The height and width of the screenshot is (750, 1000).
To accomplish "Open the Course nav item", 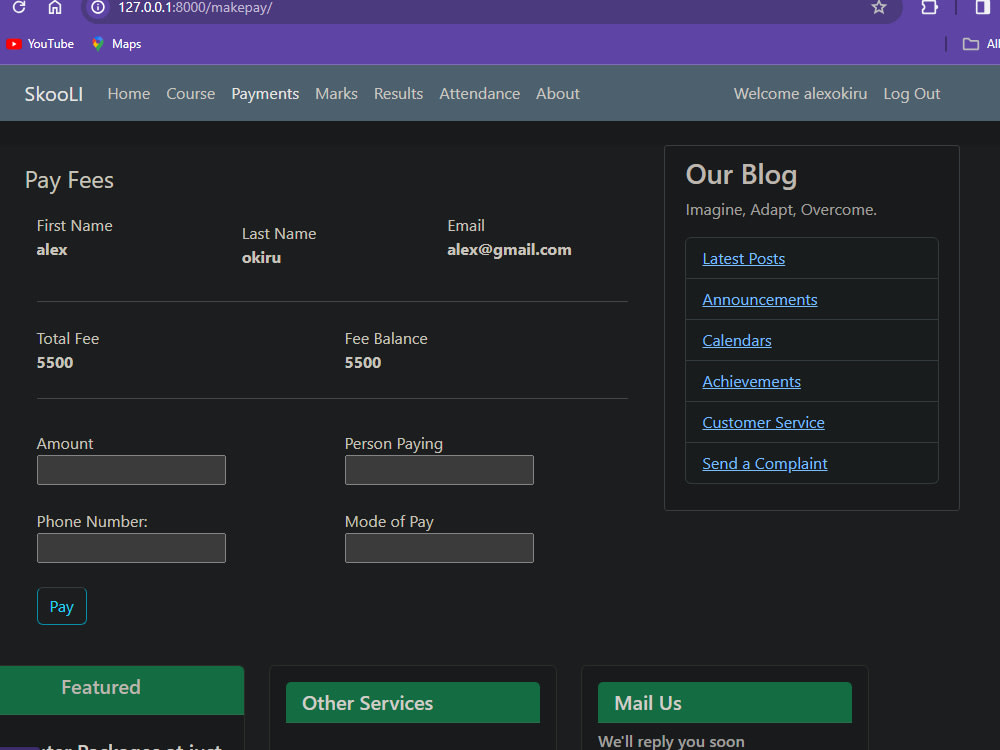I will (x=191, y=94).
